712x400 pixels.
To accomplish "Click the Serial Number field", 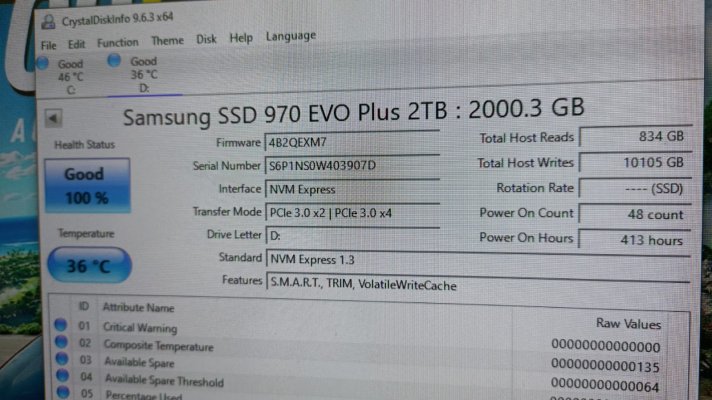I will [x=352, y=165].
